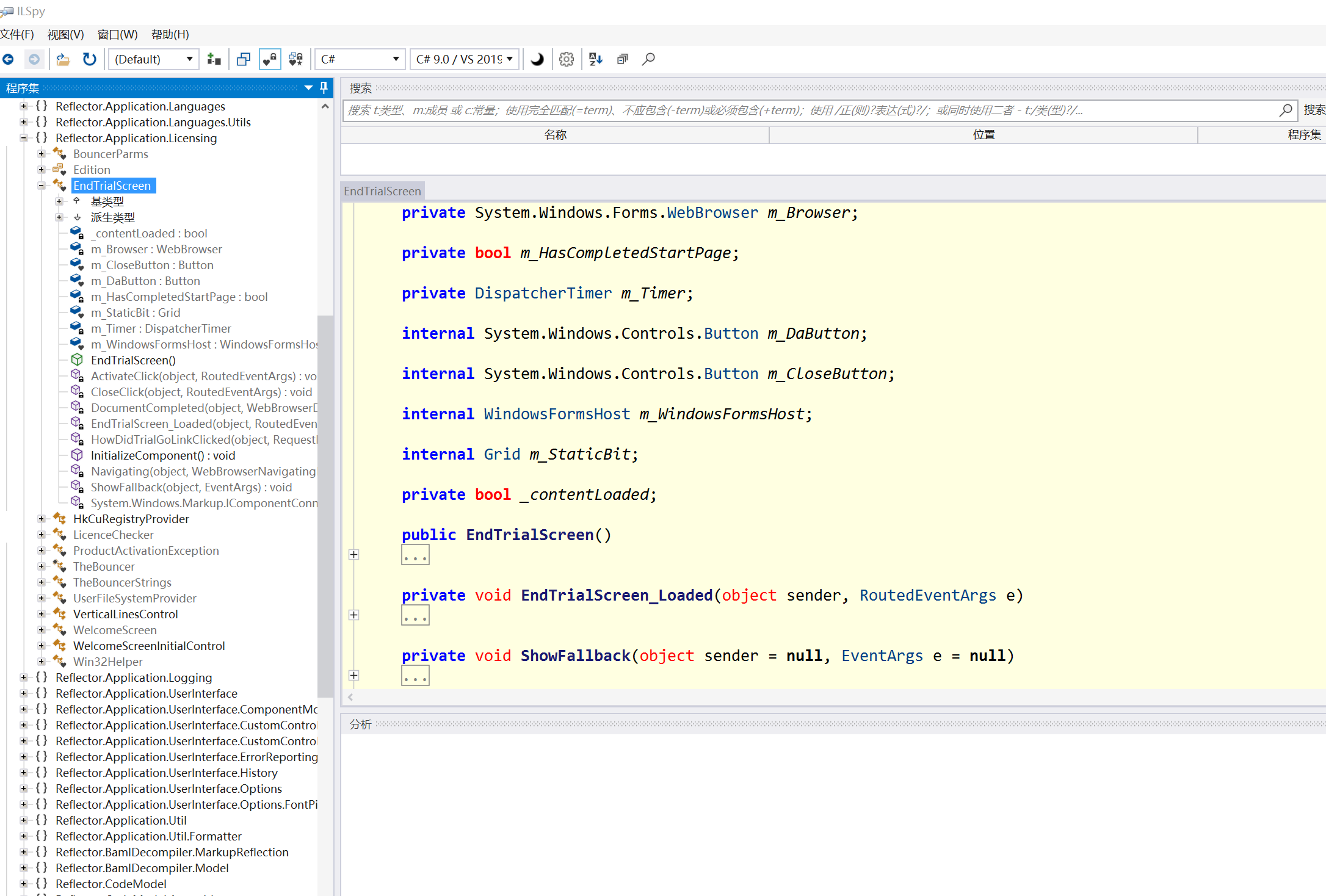1326x896 pixels.
Task: Open the C# language dropdown
Action: [x=360, y=59]
